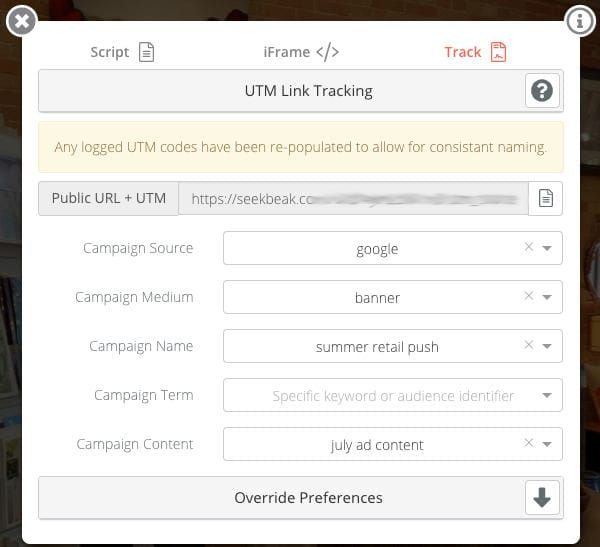Image resolution: width=600 pixels, height=547 pixels.
Task: Open the UTM Link Tracking help icon
Action: tap(542, 91)
